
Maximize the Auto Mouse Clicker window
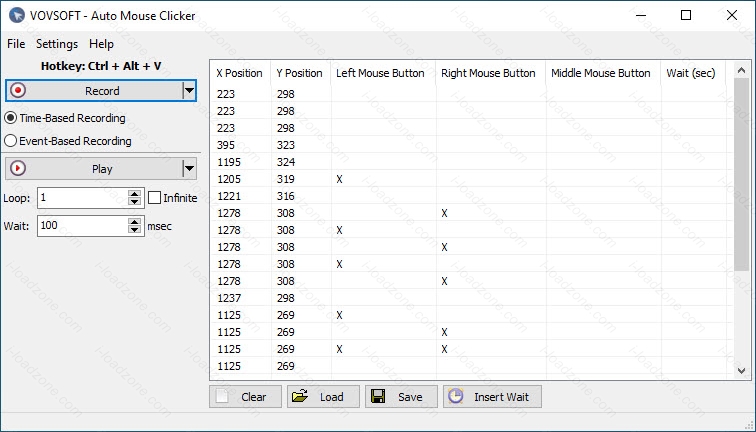(686, 15)
